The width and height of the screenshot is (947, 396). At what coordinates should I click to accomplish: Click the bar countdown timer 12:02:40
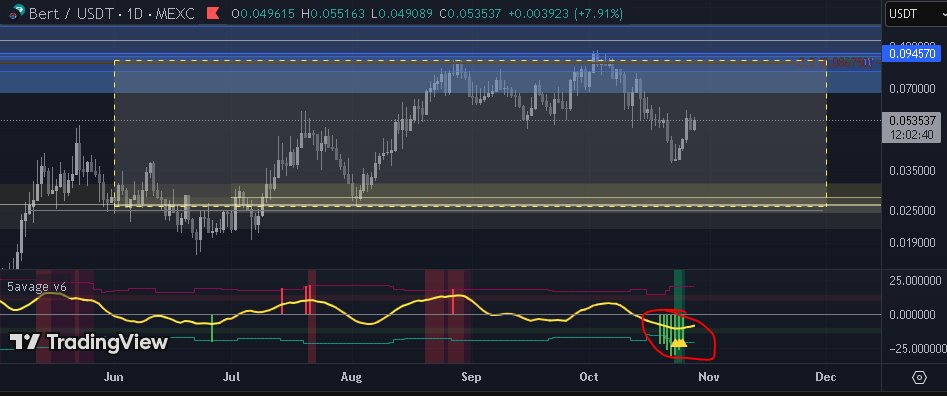pyautogui.click(x=911, y=134)
